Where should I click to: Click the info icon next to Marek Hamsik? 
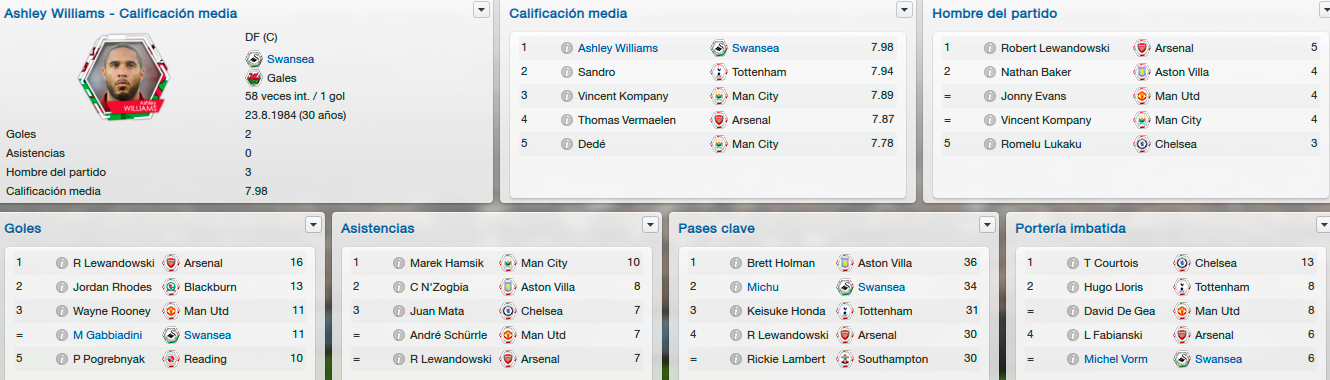(x=399, y=263)
